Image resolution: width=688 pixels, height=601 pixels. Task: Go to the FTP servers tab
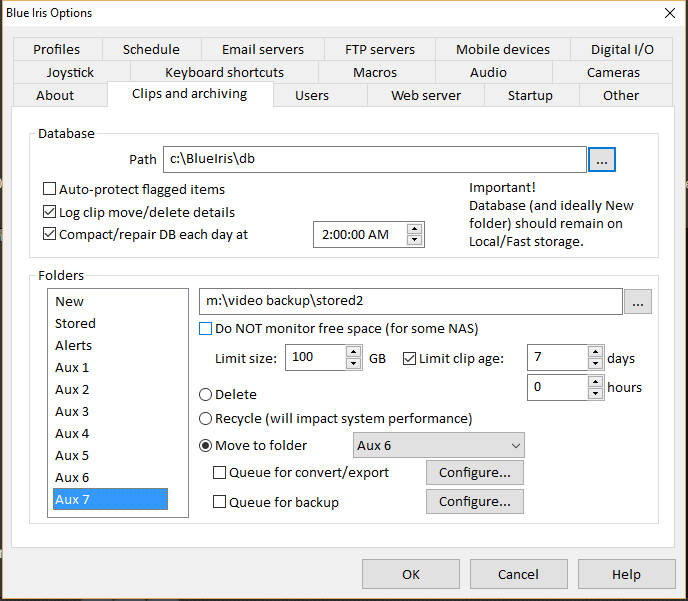[x=380, y=49]
